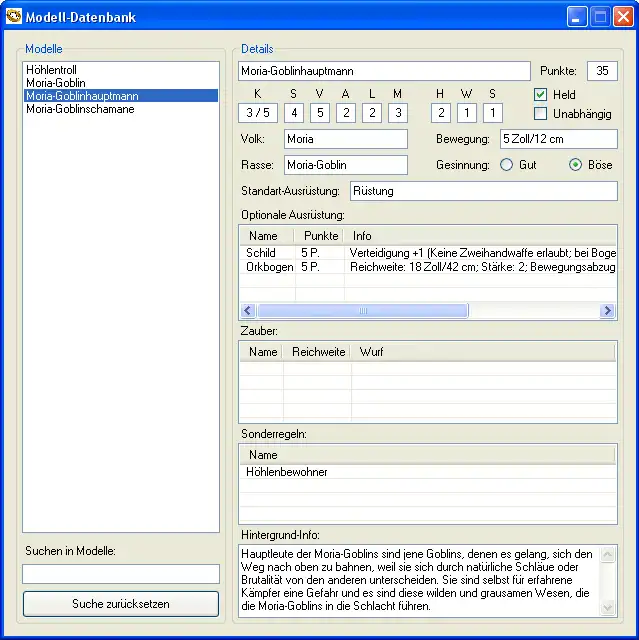Viewport: 639px width, 640px height.
Task: Click the V stat field showing 5
Action: click(320, 113)
